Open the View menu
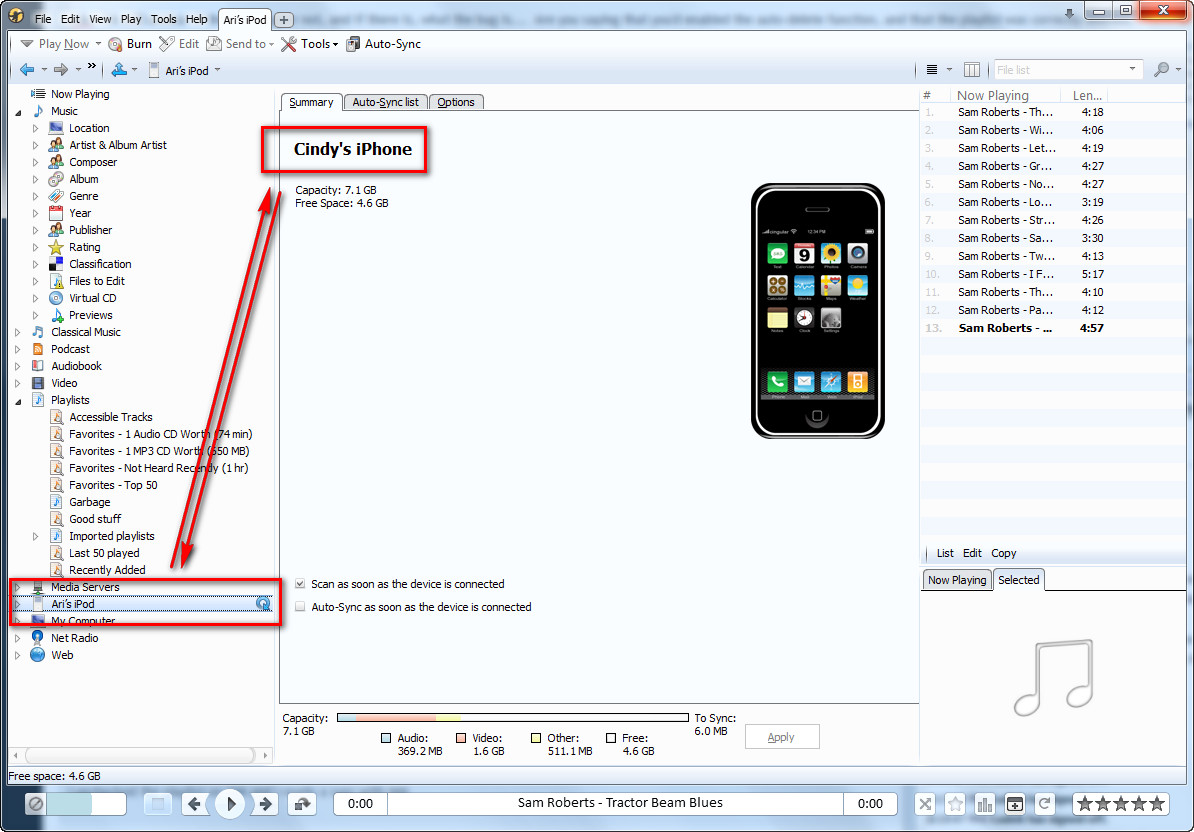Screen dimensions: 1194x832 coord(100,19)
